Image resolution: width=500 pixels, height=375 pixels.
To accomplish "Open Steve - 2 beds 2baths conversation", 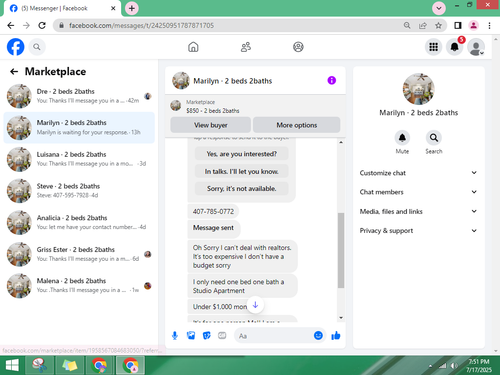I will pos(79,191).
